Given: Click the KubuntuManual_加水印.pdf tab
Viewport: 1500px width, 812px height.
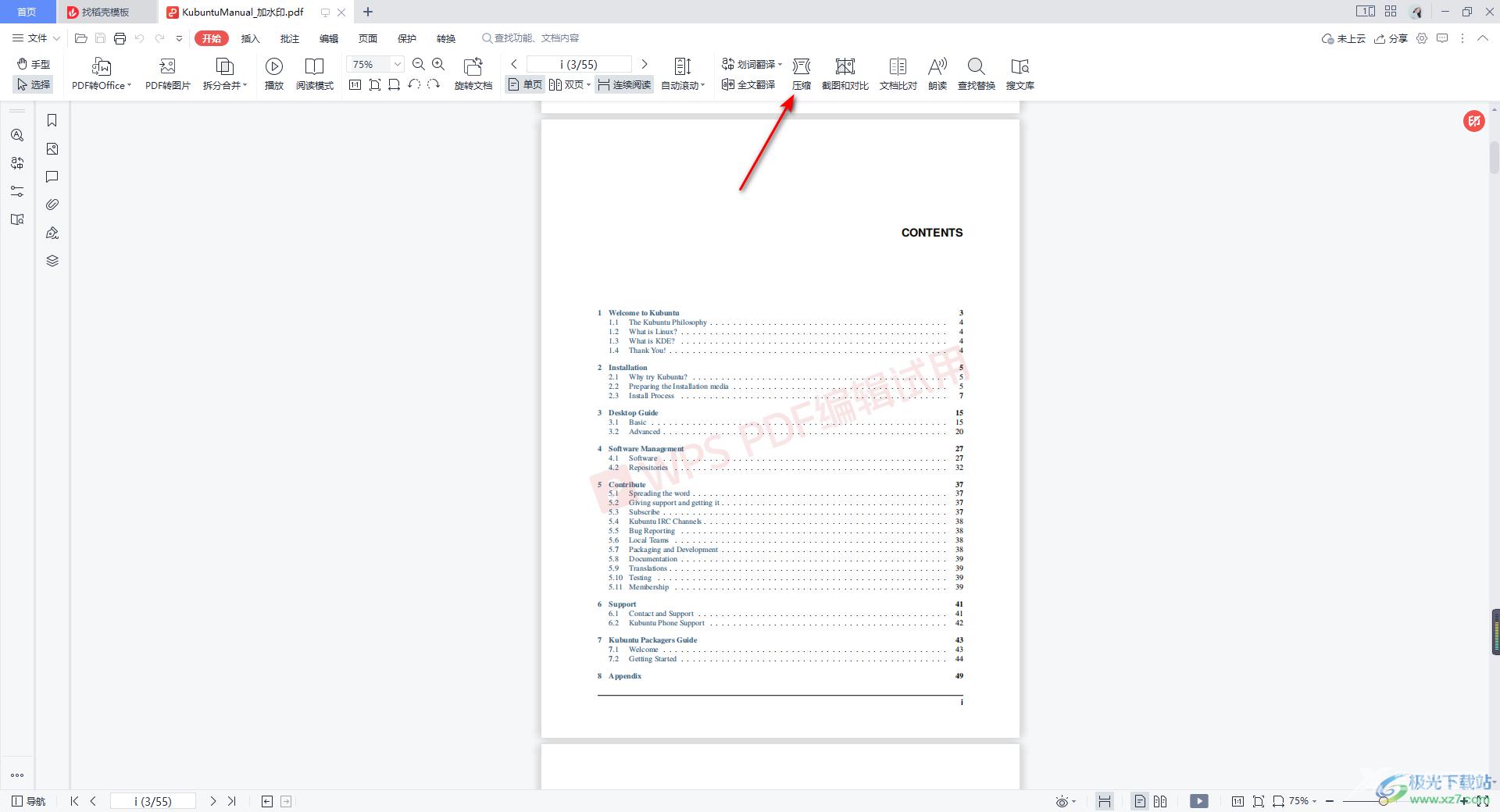Looking at the screenshot, I should 242,12.
